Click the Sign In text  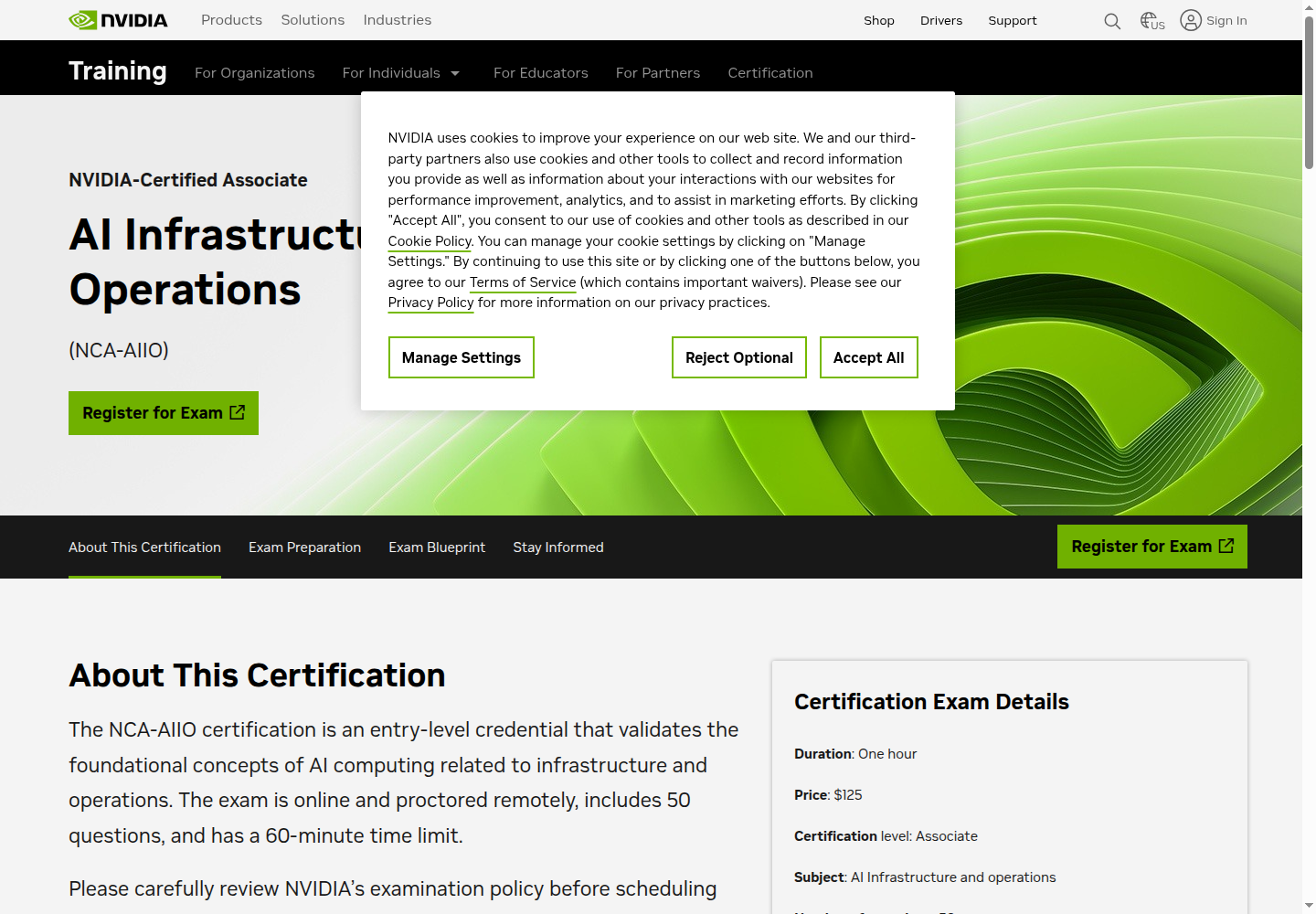[1226, 20]
